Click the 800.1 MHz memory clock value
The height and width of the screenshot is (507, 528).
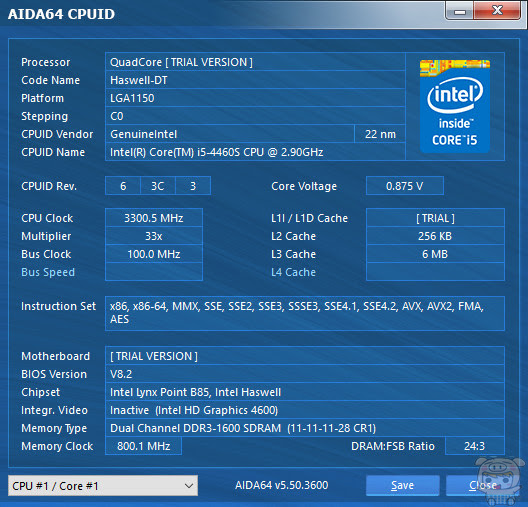pyautogui.click(x=143, y=446)
